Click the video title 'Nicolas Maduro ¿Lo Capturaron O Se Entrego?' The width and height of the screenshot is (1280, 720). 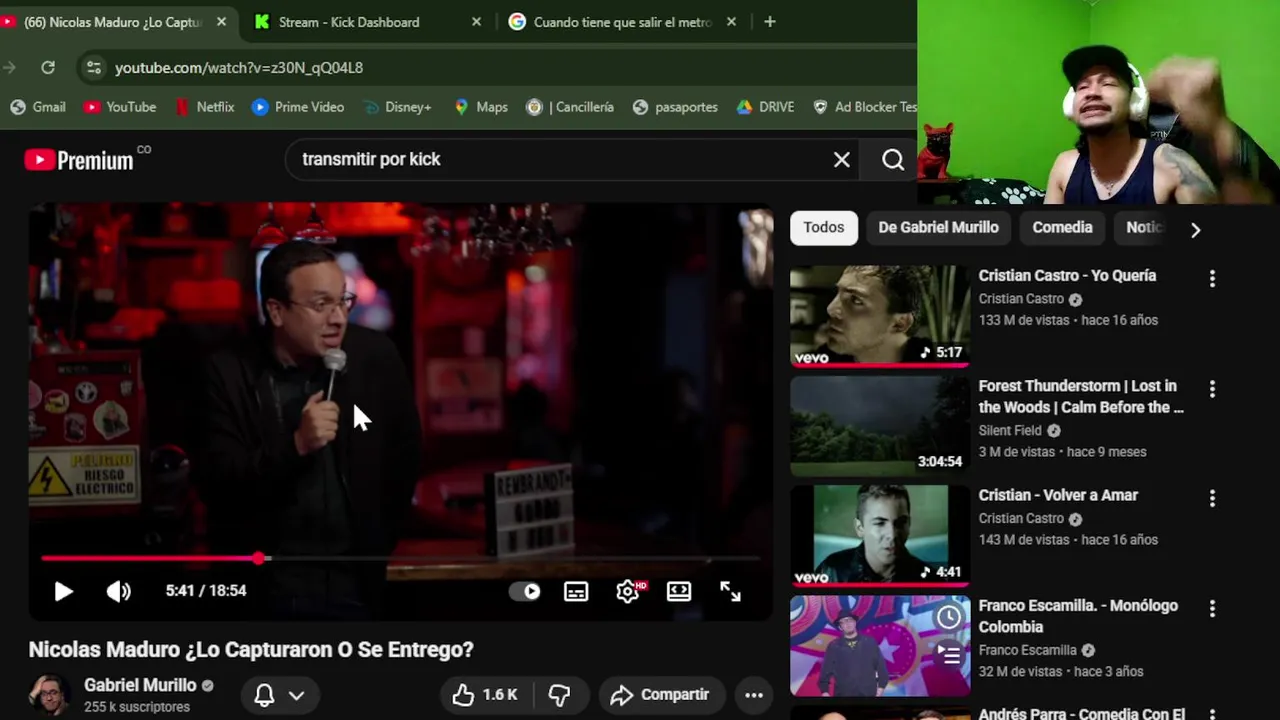(x=251, y=650)
